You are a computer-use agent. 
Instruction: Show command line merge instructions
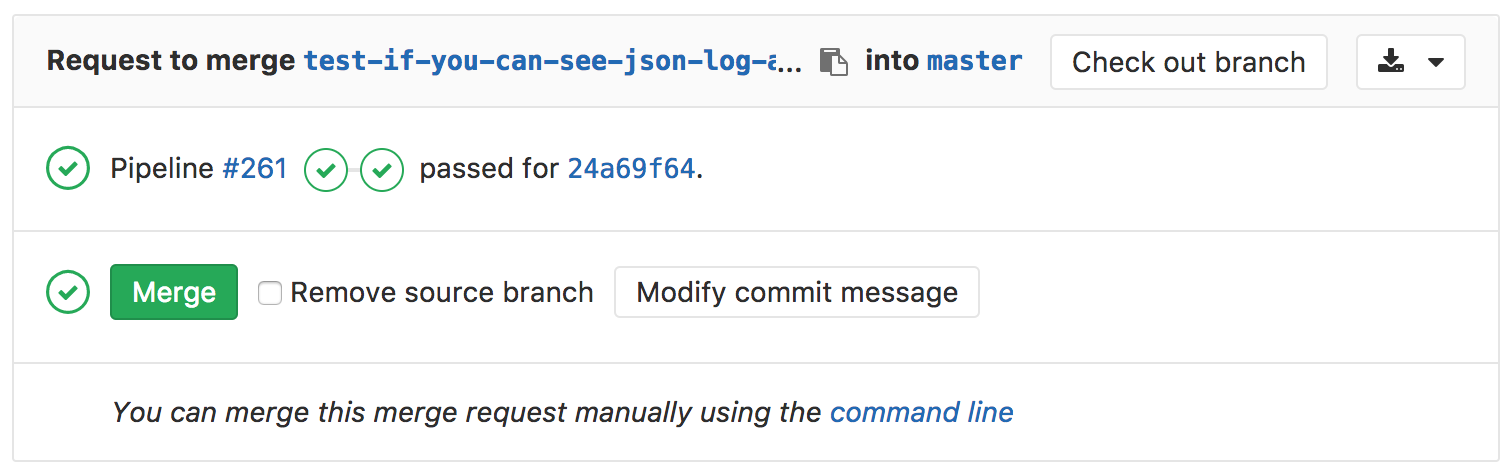(922, 412)
